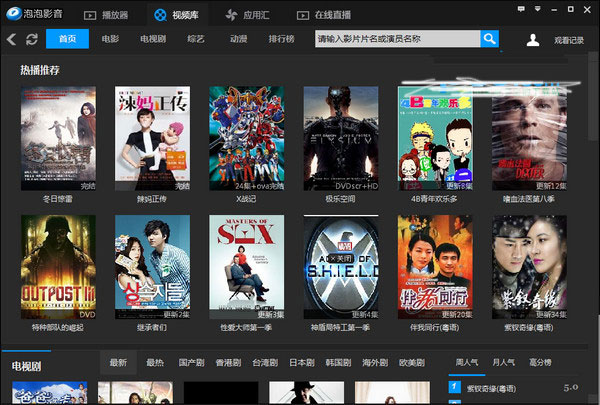Image resolution: width=600 pixels, height=405 pixels.
Task: Open the 动漫 anime category
Action: pos(238,39)
